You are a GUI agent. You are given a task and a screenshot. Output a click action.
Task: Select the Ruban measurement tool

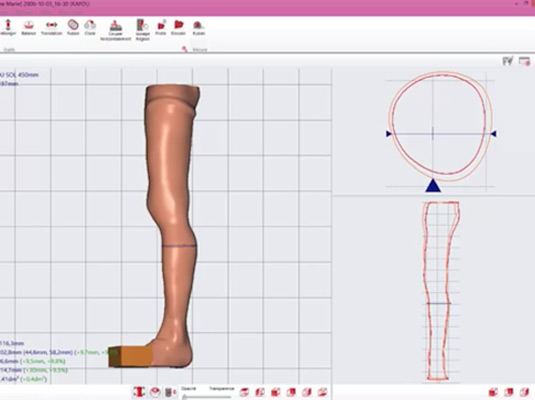pyautogui.click(x=199, y=28)
